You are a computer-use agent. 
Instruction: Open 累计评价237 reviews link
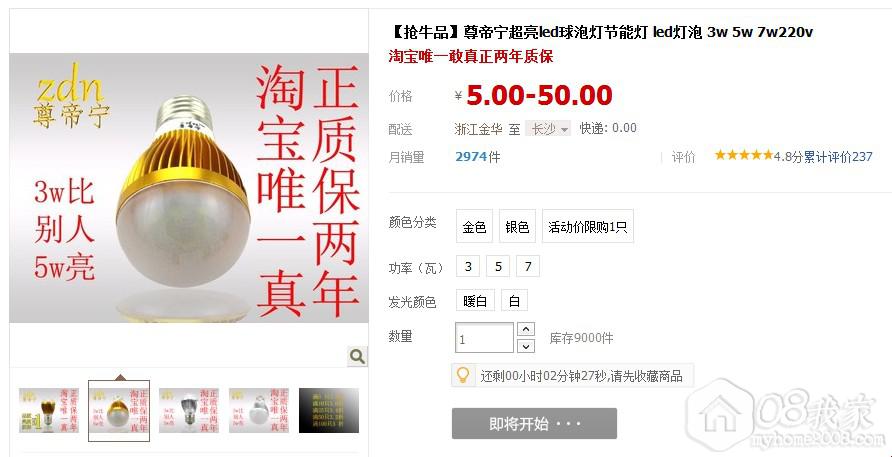tap(838, 157)
